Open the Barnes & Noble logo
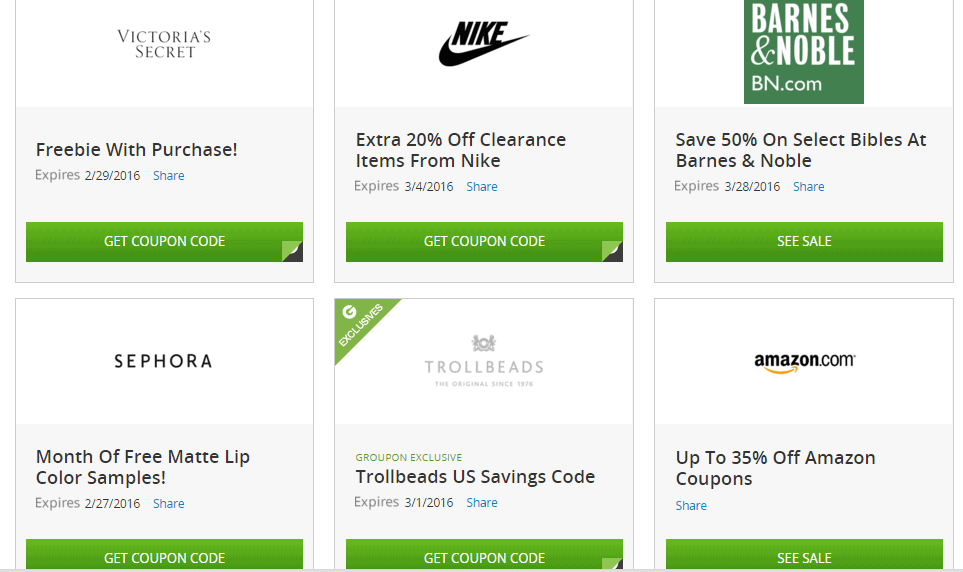The width and height of the screenshot is (963, 572). (x=803, y=52)
